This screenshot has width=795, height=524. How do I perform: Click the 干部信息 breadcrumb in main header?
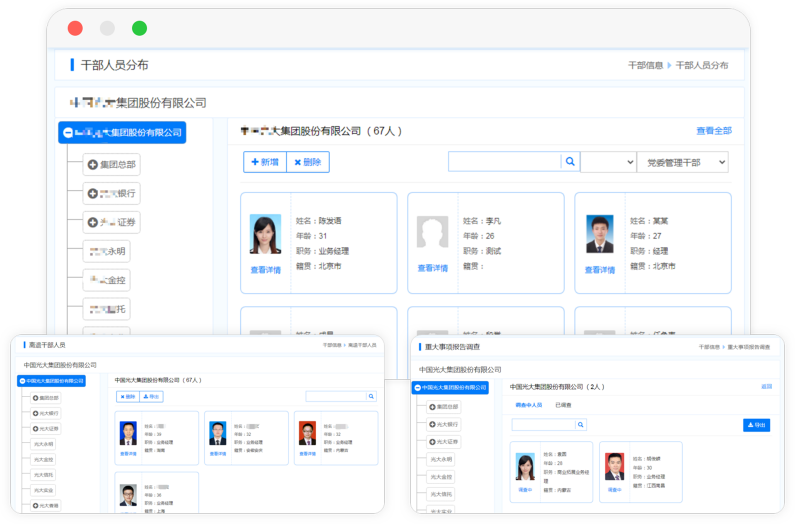pos(645,65)
